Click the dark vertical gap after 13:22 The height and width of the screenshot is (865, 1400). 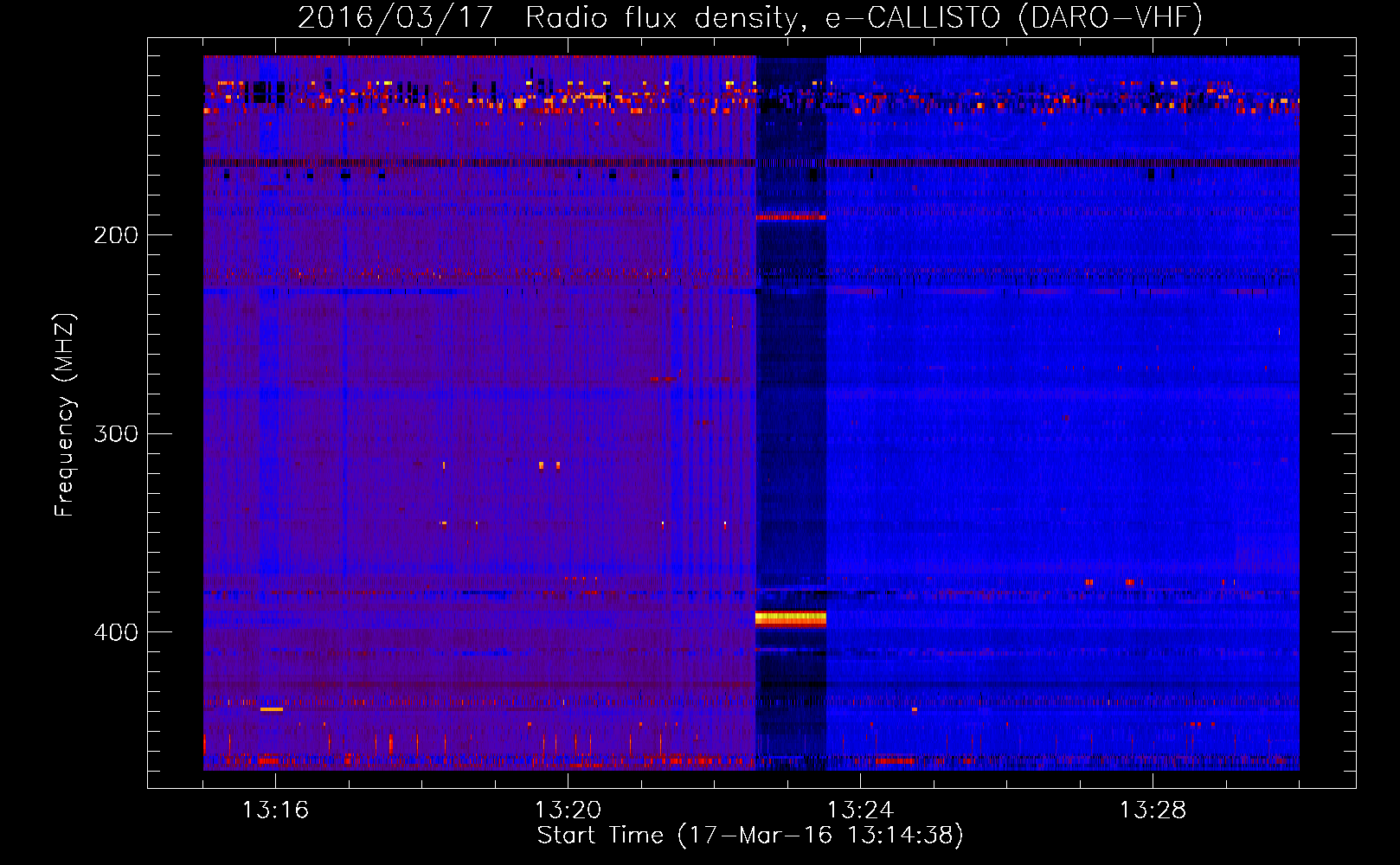(x=791, y=413)
